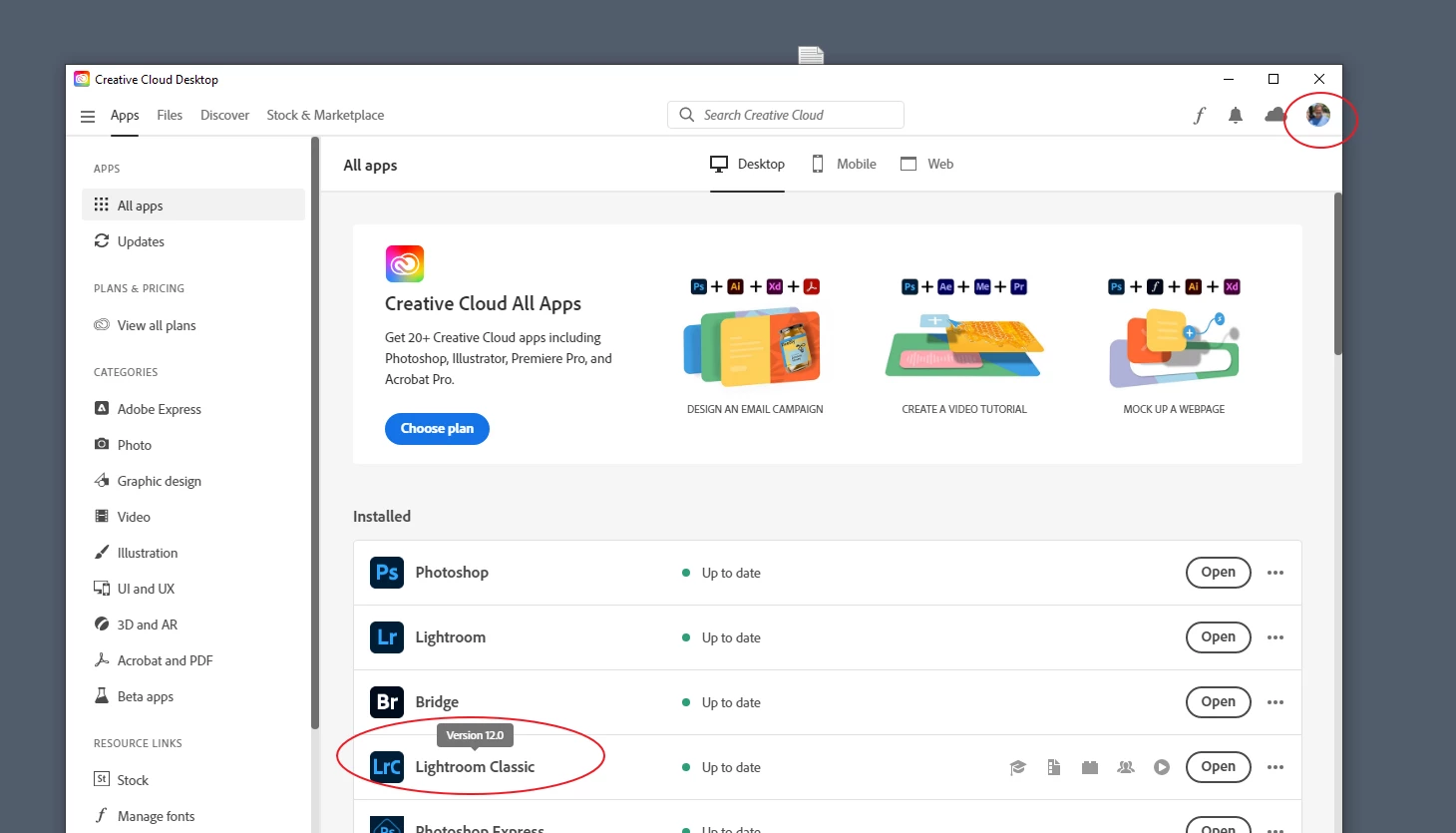Click the Create a video tutorial illustration
Screen dimensions: 1456x833
(x=964, y=347)
